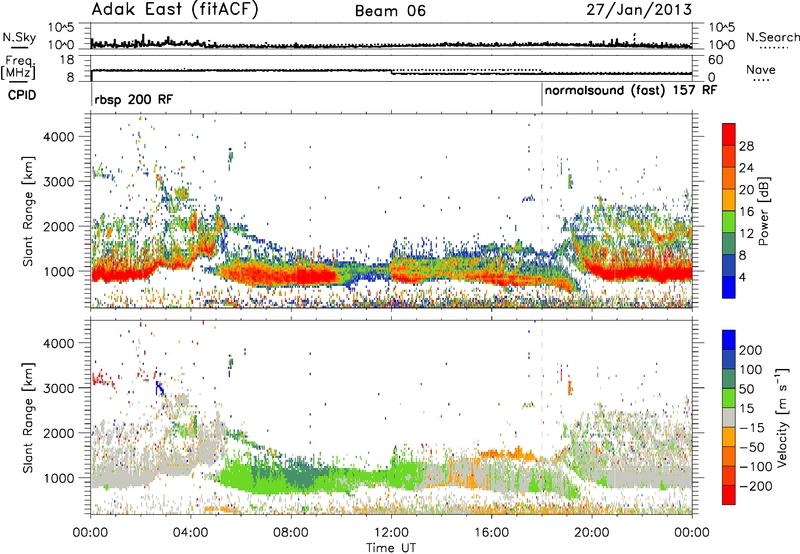Click 'Slant Range [km]' label of velocity panel
This screenshot has width=800, height=554.
28,417
